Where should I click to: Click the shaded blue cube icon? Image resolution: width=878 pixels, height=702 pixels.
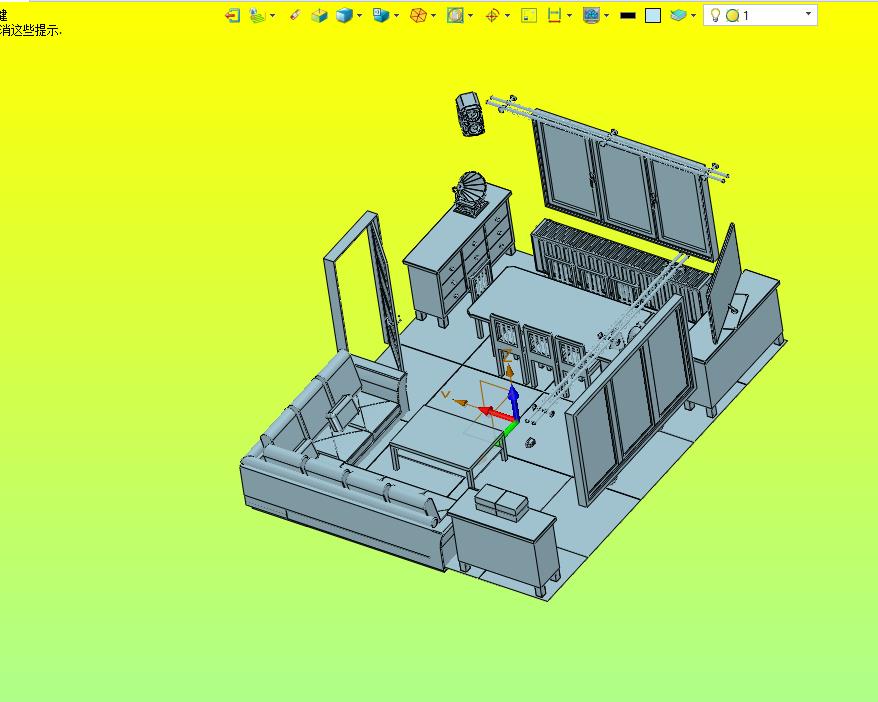tap(344, 15)
